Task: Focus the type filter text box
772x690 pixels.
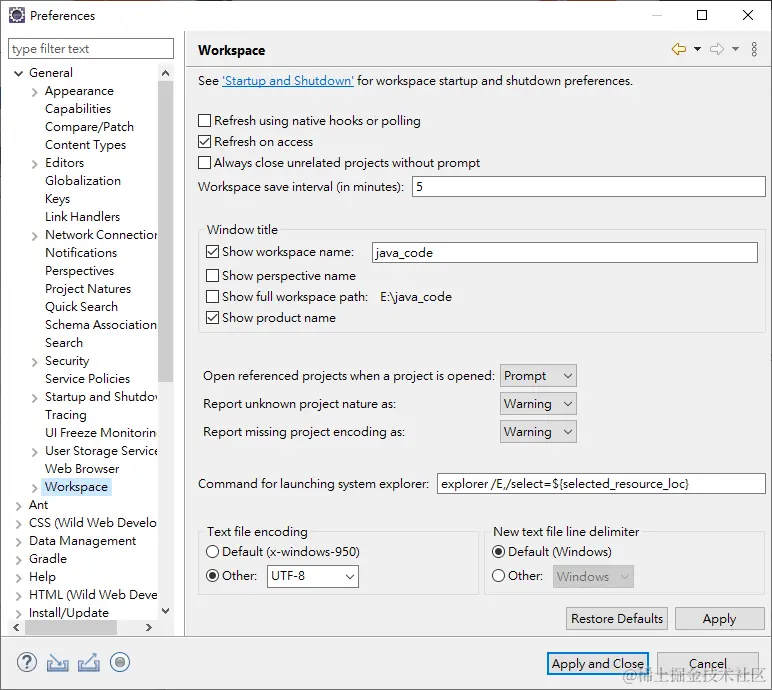Action: pyautogui.click(x=91, y=49)
